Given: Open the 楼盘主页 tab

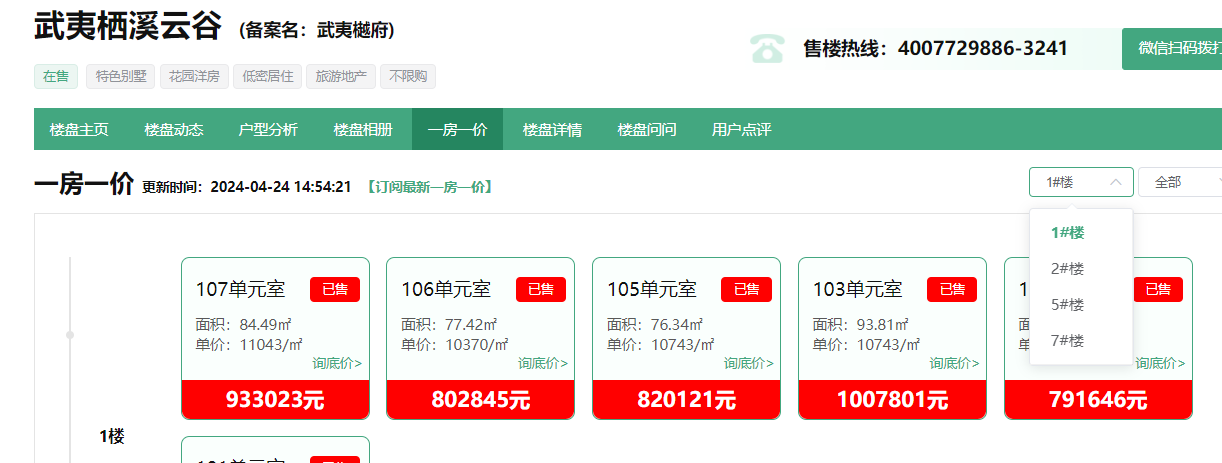Looking at the screenshot, I should pos(79,130).
